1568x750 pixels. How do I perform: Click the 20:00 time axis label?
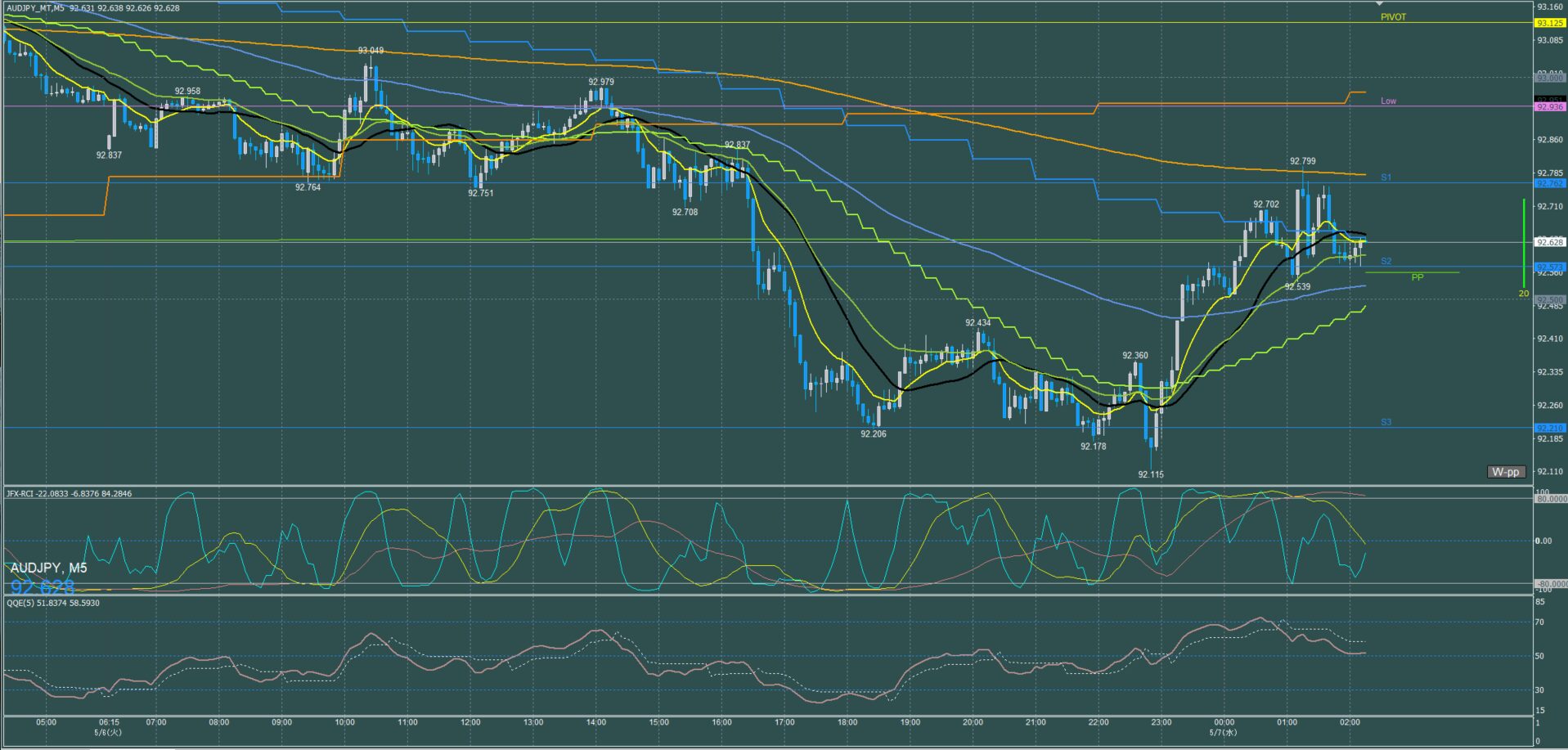pos(973,722)
